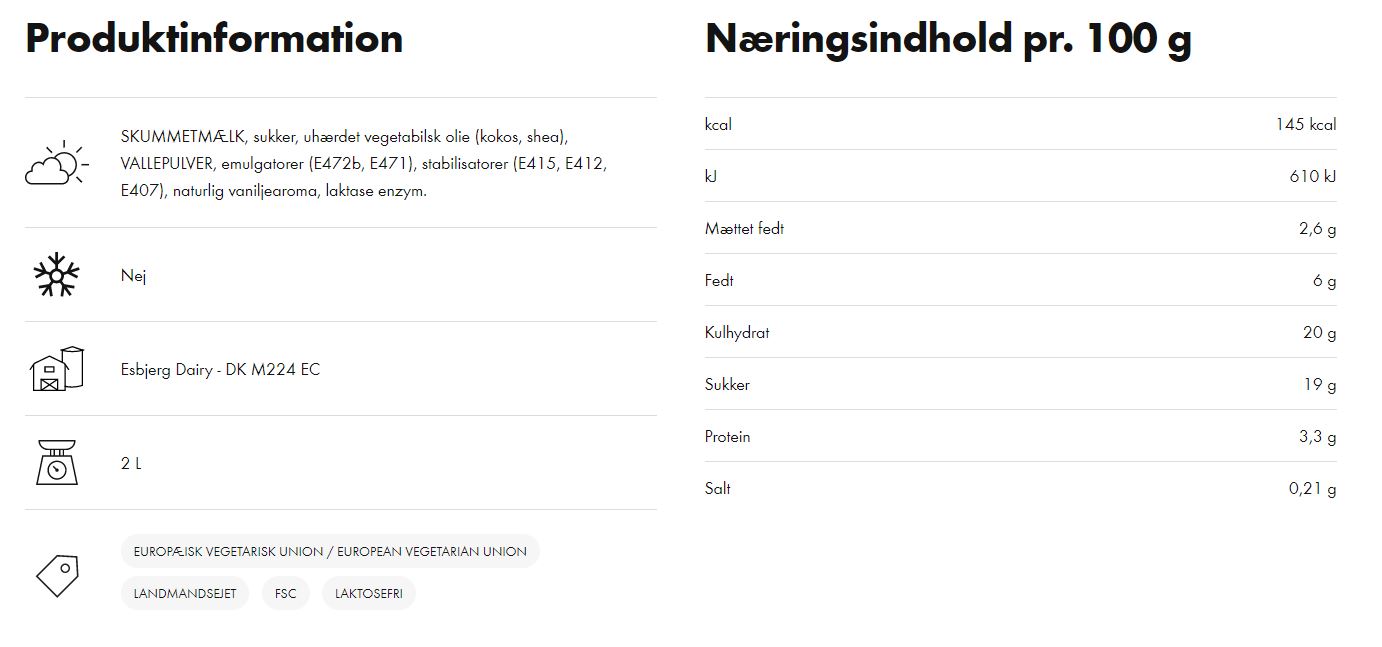The image size is (1382, 647).
Task: Click the Kulhydrat row label
Action: [x=737, y=332]
